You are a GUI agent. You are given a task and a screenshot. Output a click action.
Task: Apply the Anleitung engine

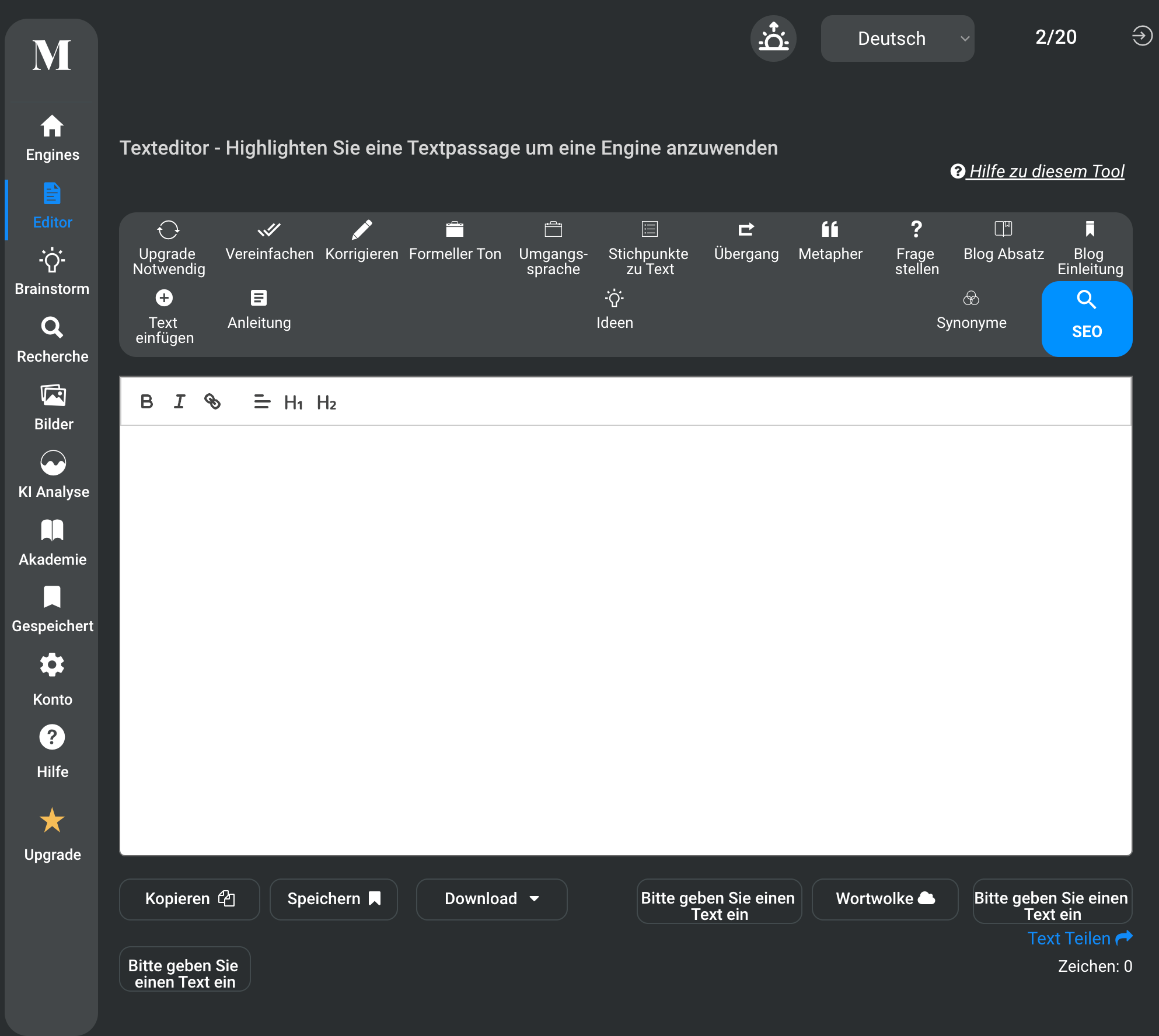(x=259, y=309)
